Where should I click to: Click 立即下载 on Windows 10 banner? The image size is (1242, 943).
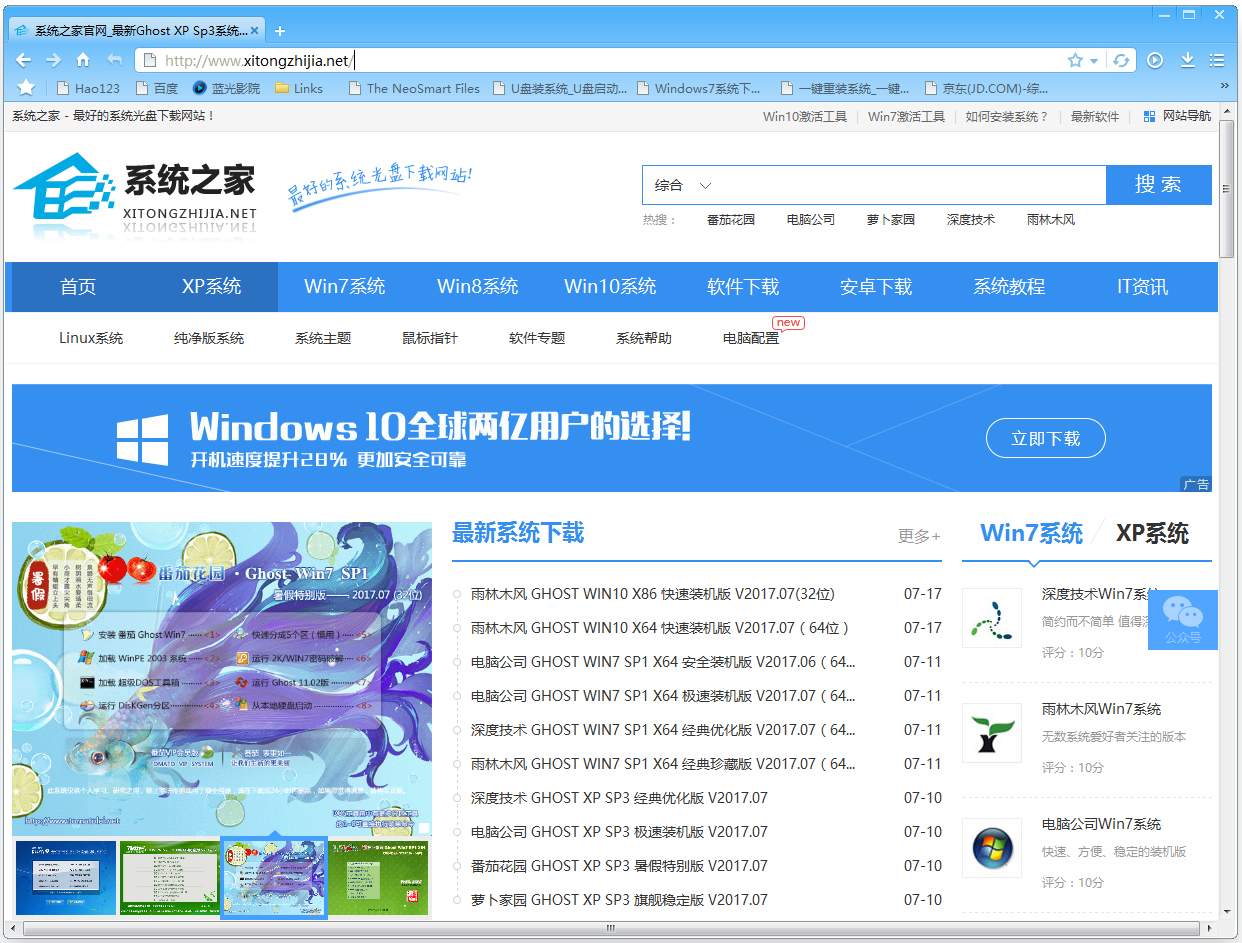tap(1046, 438)
